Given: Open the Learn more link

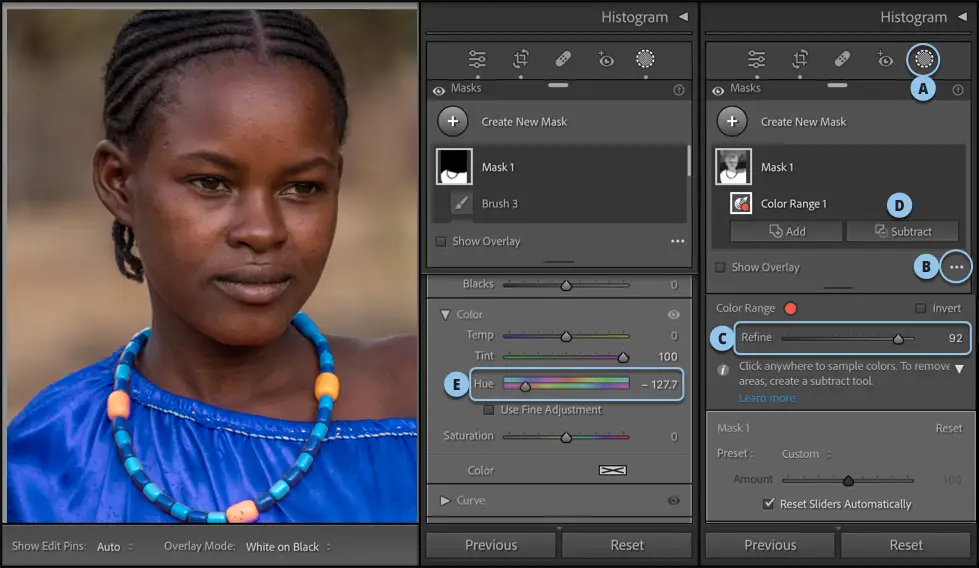Looking at the screenshot, I should tap(767, 398).
